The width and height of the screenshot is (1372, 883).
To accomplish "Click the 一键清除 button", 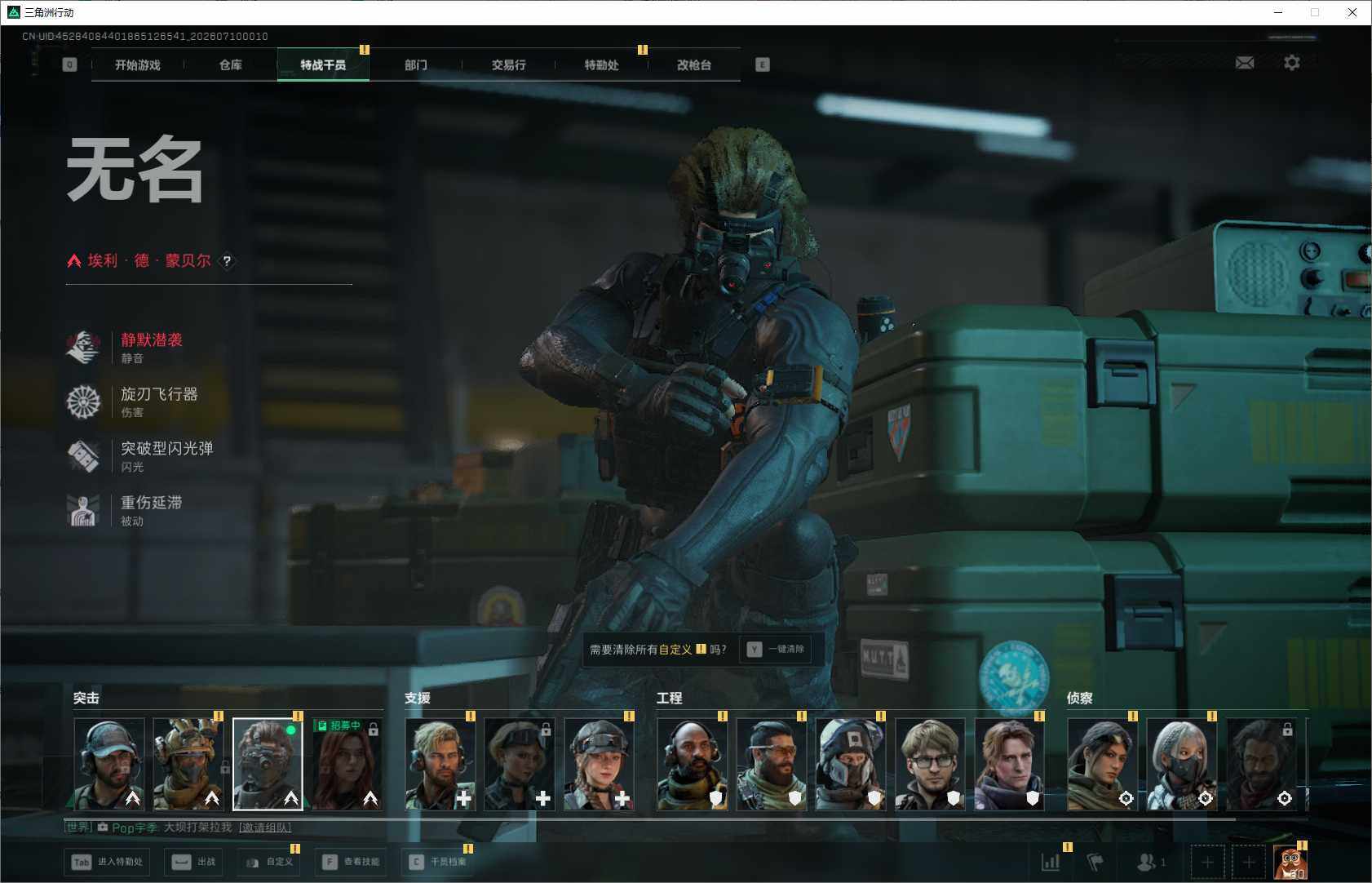I will (776, 650).
